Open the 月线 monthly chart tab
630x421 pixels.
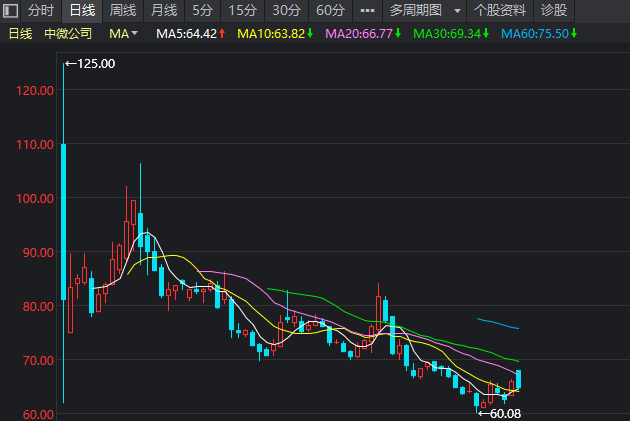pos(164,10)
